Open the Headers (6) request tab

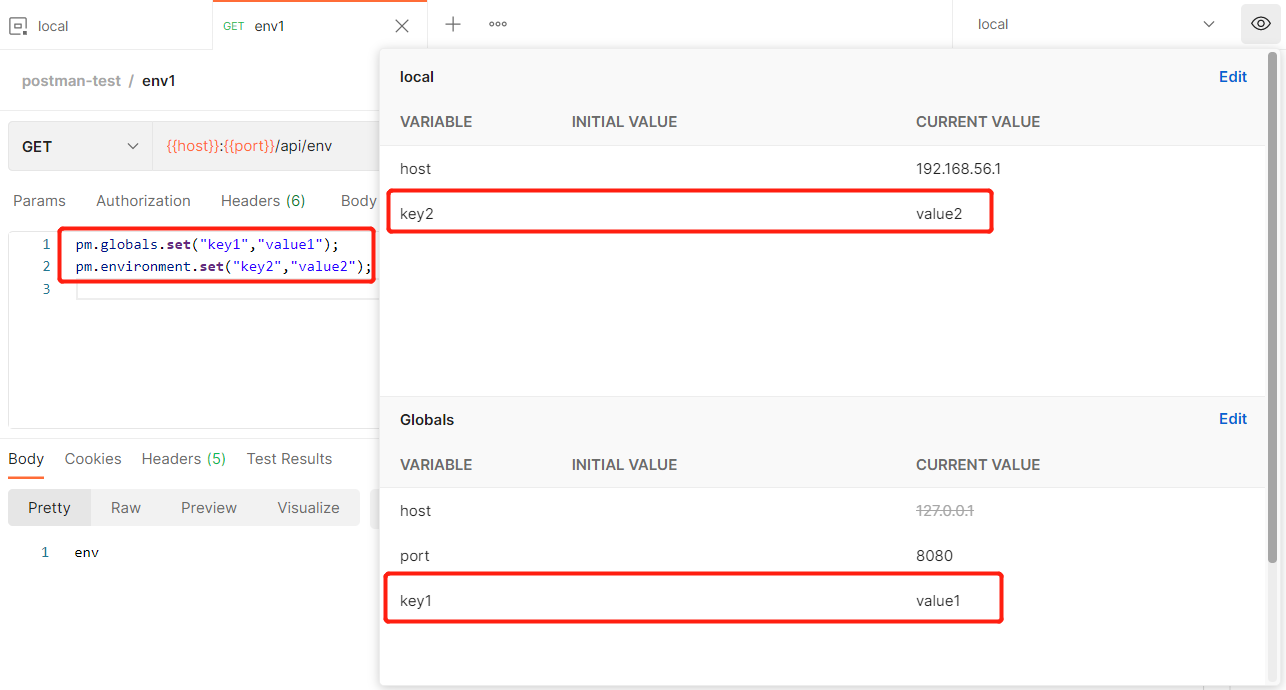coord(263,201)
